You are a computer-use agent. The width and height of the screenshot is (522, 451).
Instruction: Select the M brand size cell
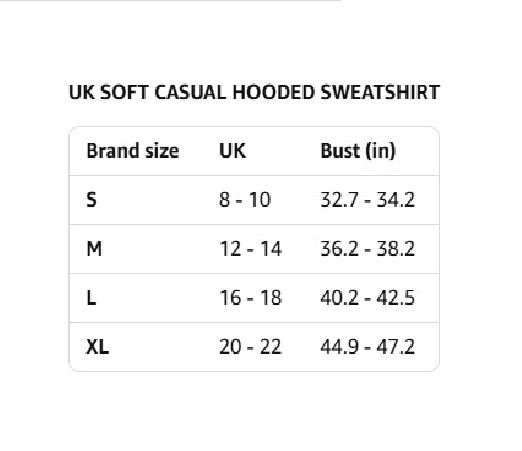94,249
